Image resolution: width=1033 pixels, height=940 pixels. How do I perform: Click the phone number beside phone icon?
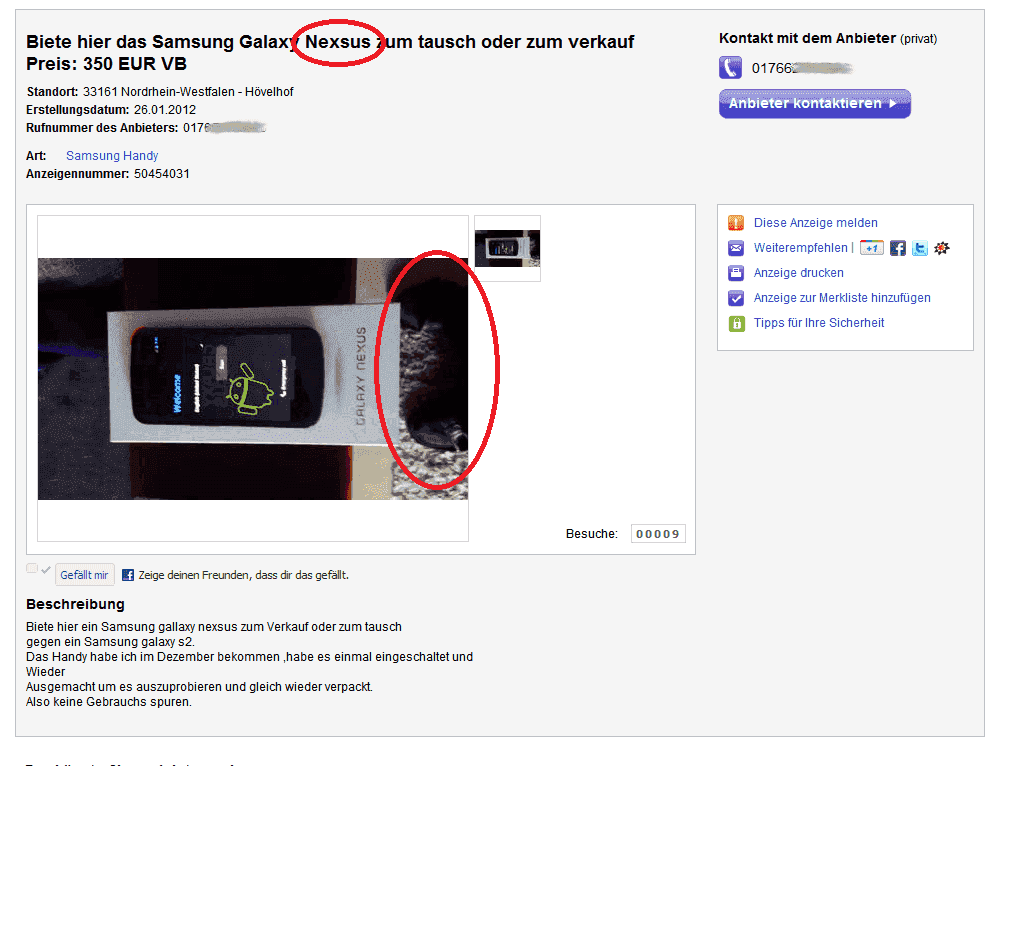pos(802,69)
